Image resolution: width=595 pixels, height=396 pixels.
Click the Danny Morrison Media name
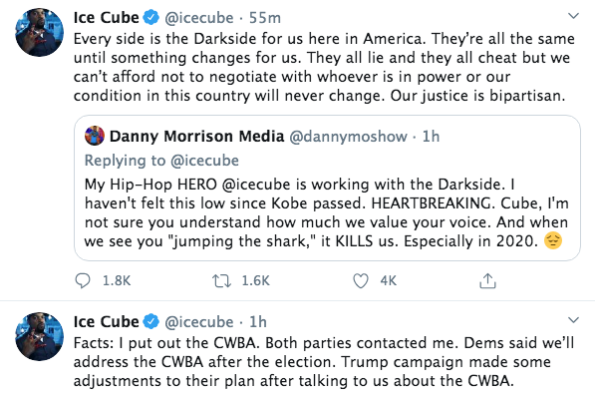(197, 136)
